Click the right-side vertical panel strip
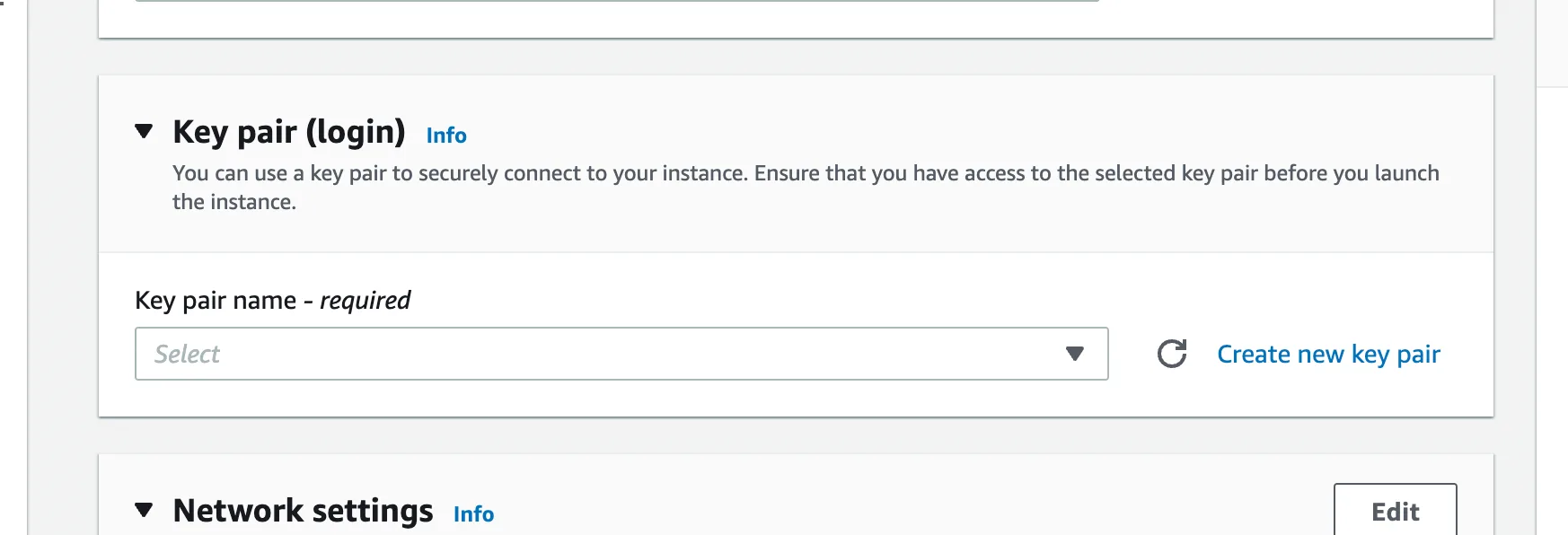 (1552, 267)
